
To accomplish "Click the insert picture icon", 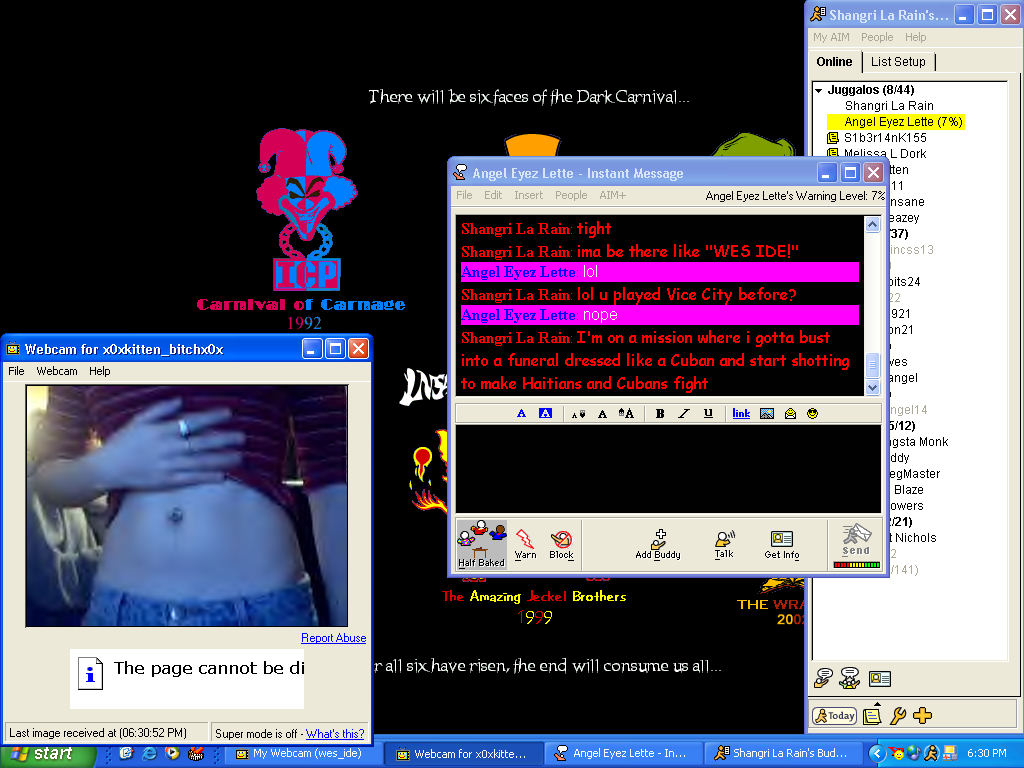I will click(x=767, y=413).
